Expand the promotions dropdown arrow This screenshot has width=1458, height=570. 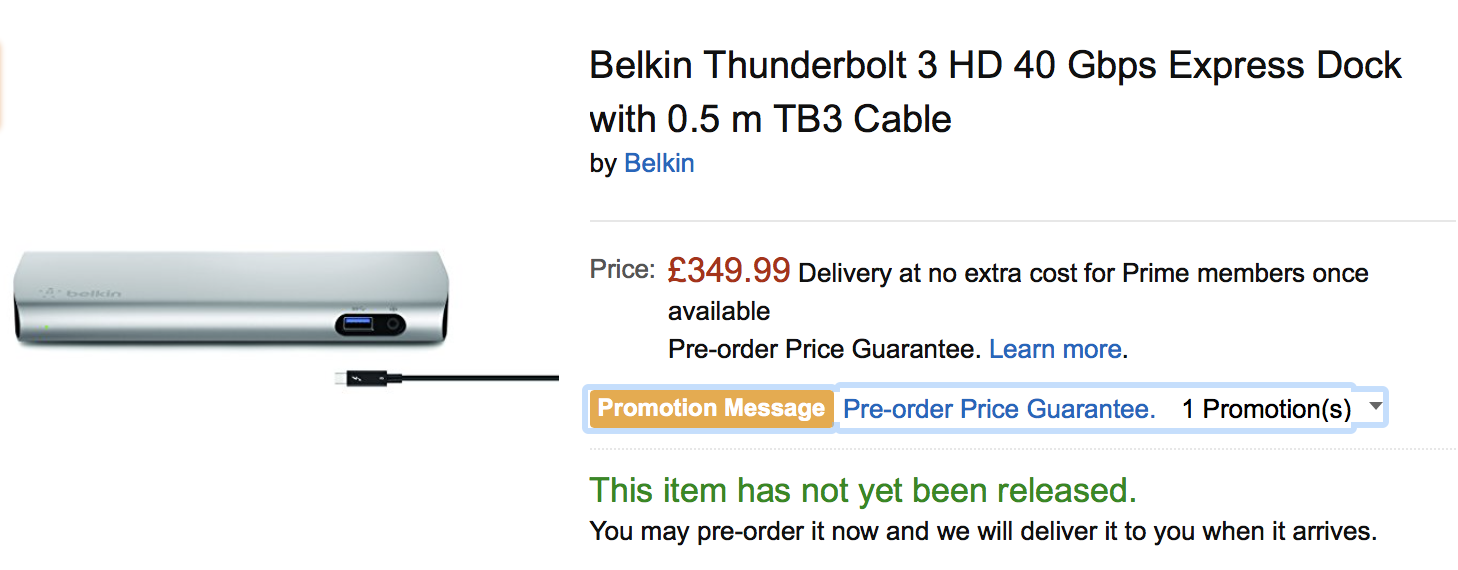(1375, 406)
